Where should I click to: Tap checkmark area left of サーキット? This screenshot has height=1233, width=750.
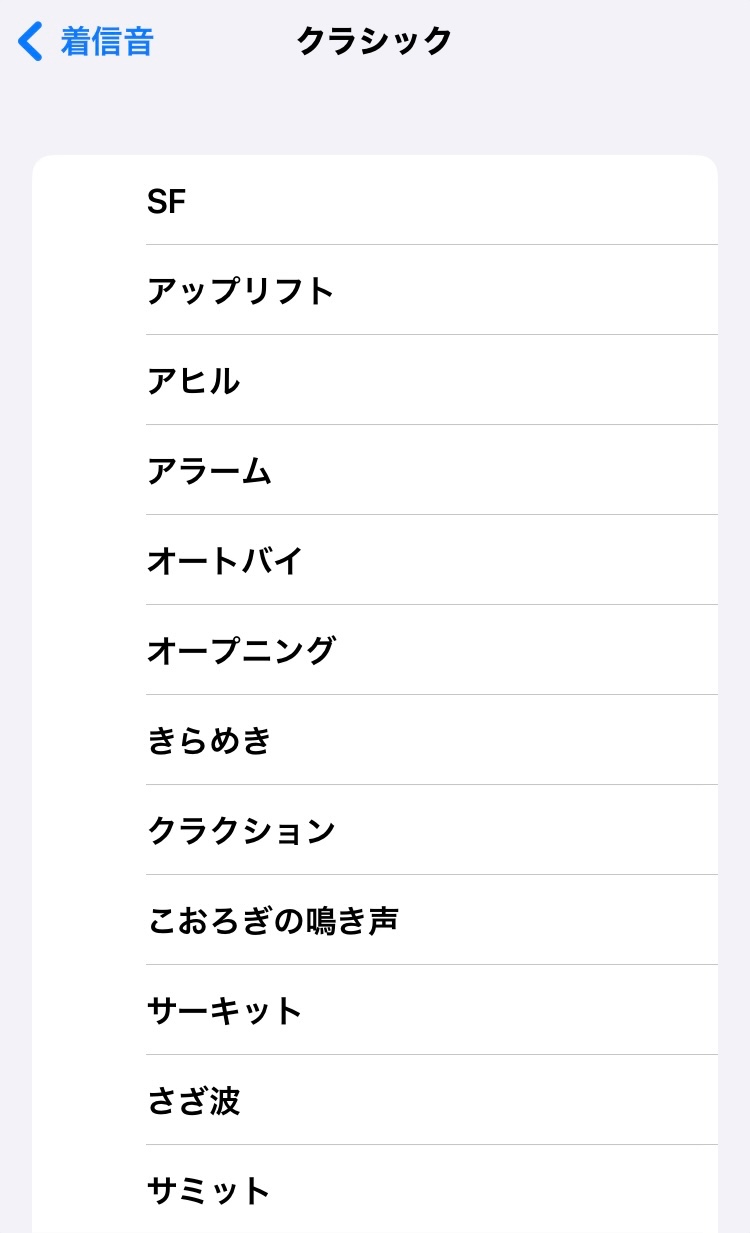(90, 1011)
